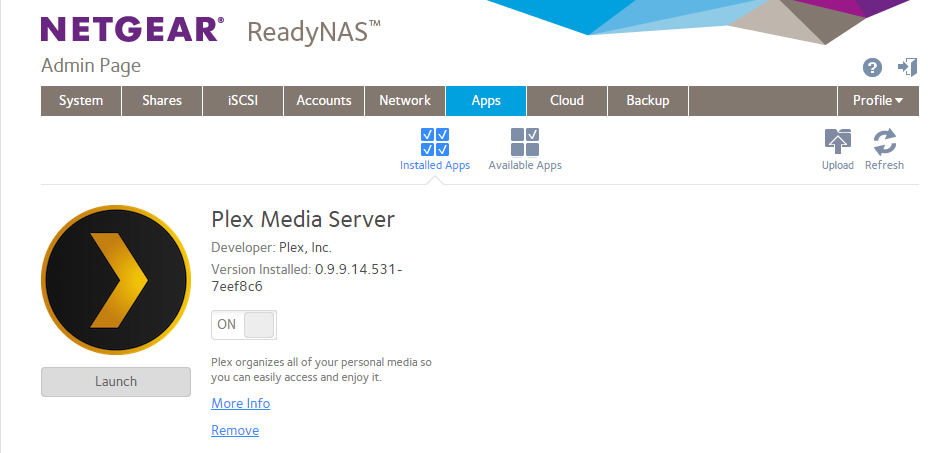This screenshot has width=946, height=453.
Task: Click the Plex Media Server title
Action: tap(303, 219)
